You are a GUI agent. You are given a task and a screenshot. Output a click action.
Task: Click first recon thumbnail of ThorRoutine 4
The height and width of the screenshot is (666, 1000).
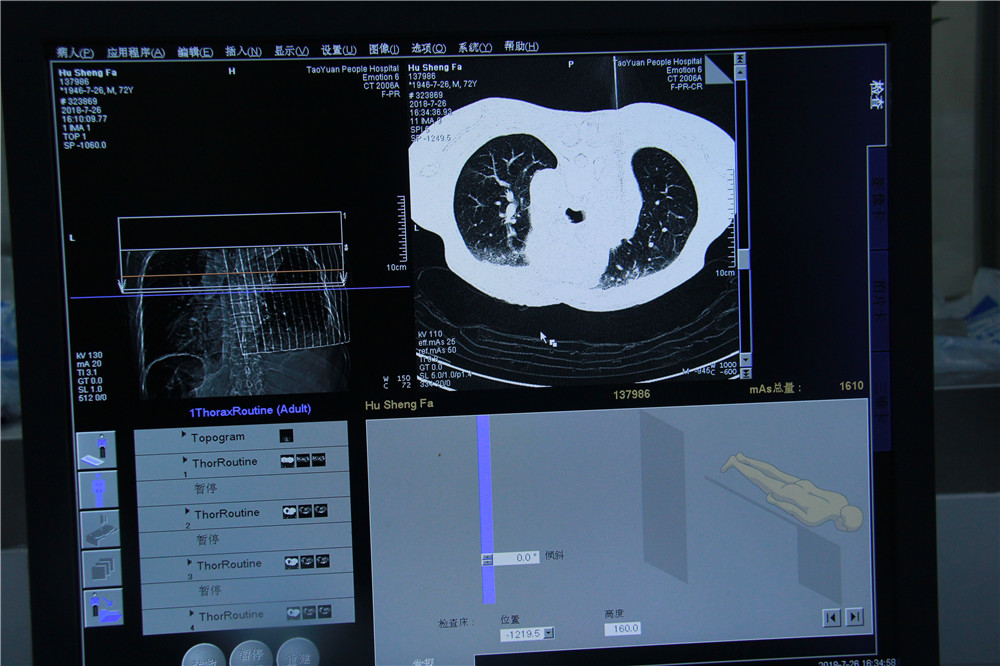(293, 613)
